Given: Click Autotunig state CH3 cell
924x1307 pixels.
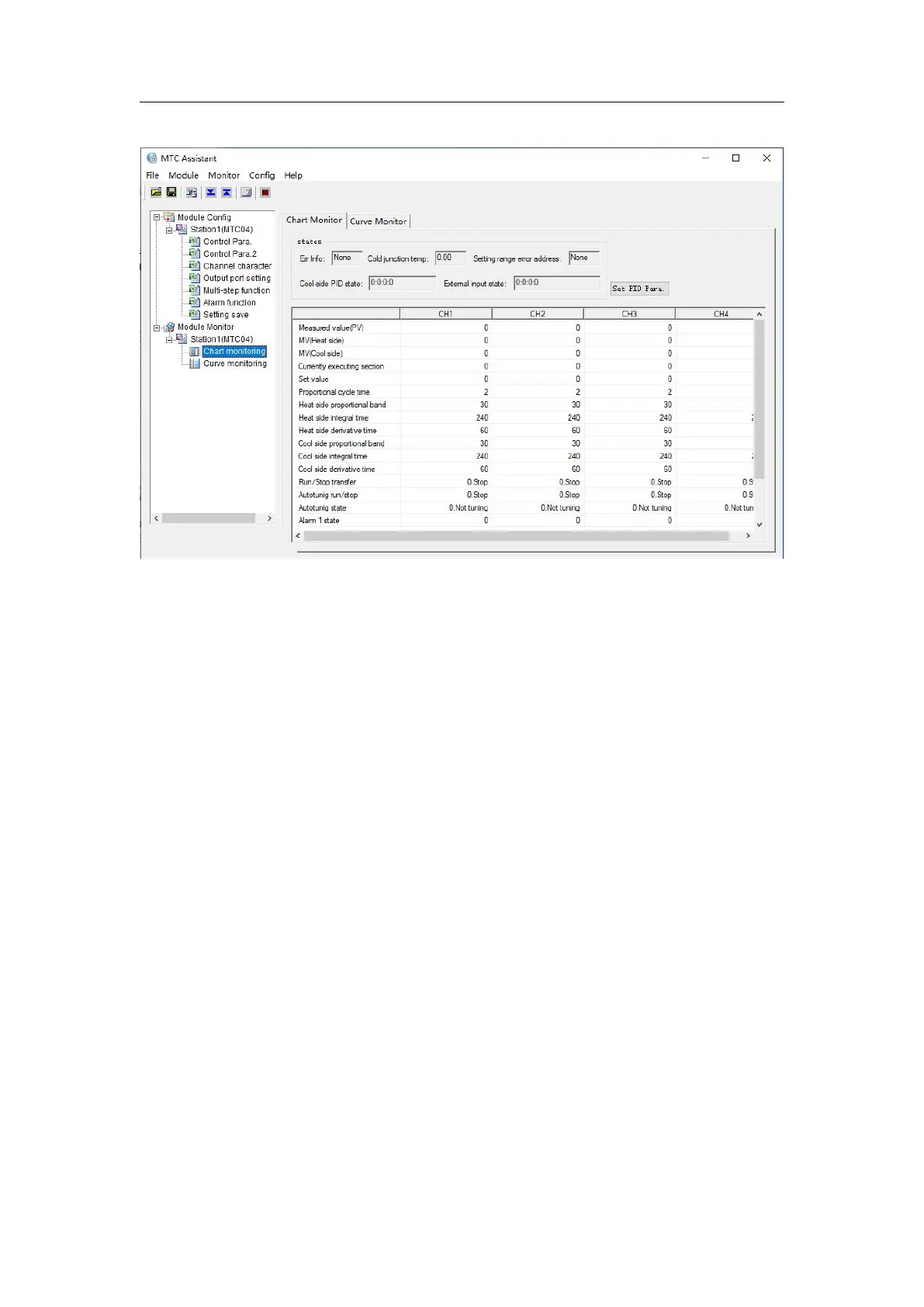Looking at the screenshot, I should 629,508.
